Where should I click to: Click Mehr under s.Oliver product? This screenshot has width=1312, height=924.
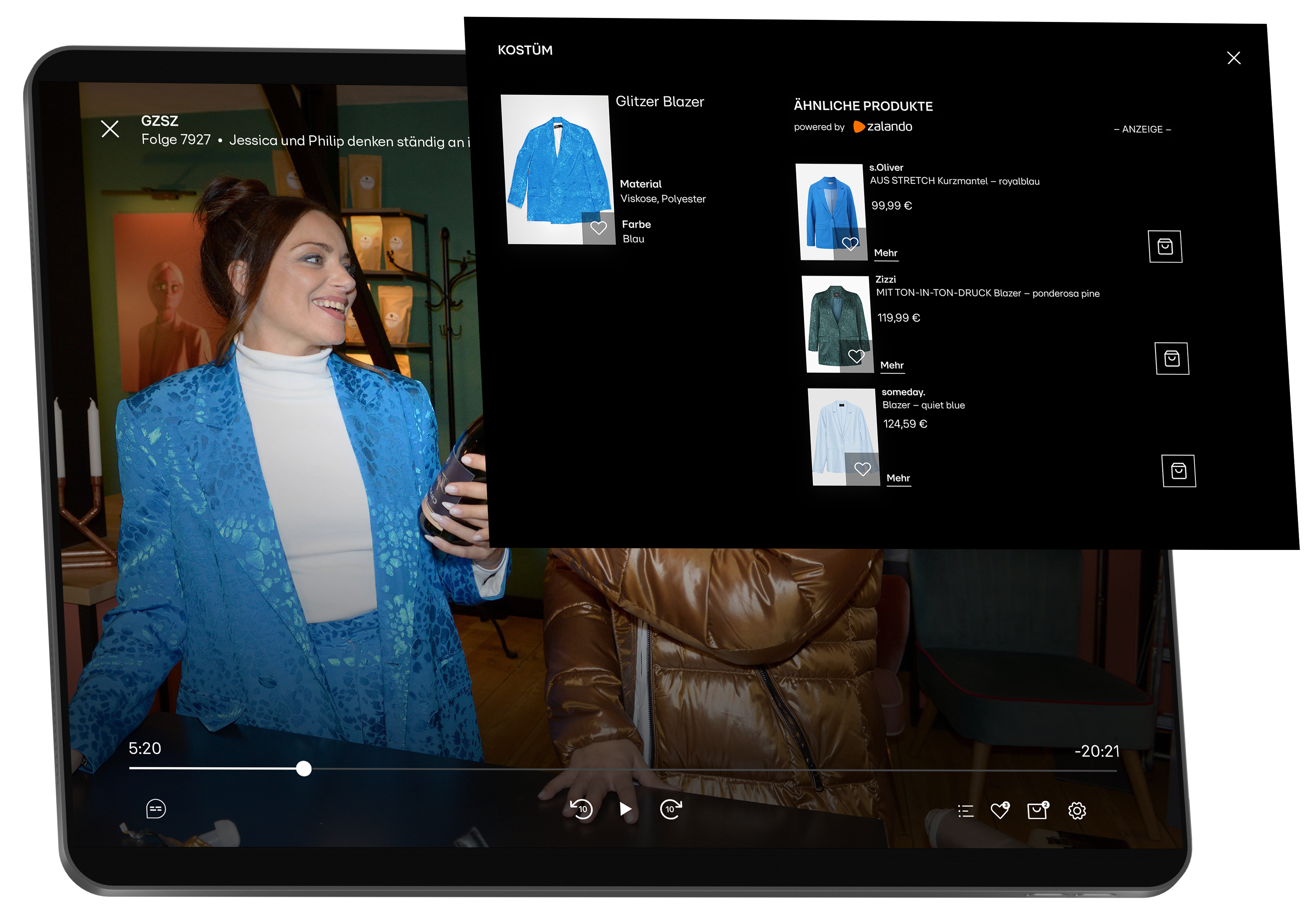886,253
